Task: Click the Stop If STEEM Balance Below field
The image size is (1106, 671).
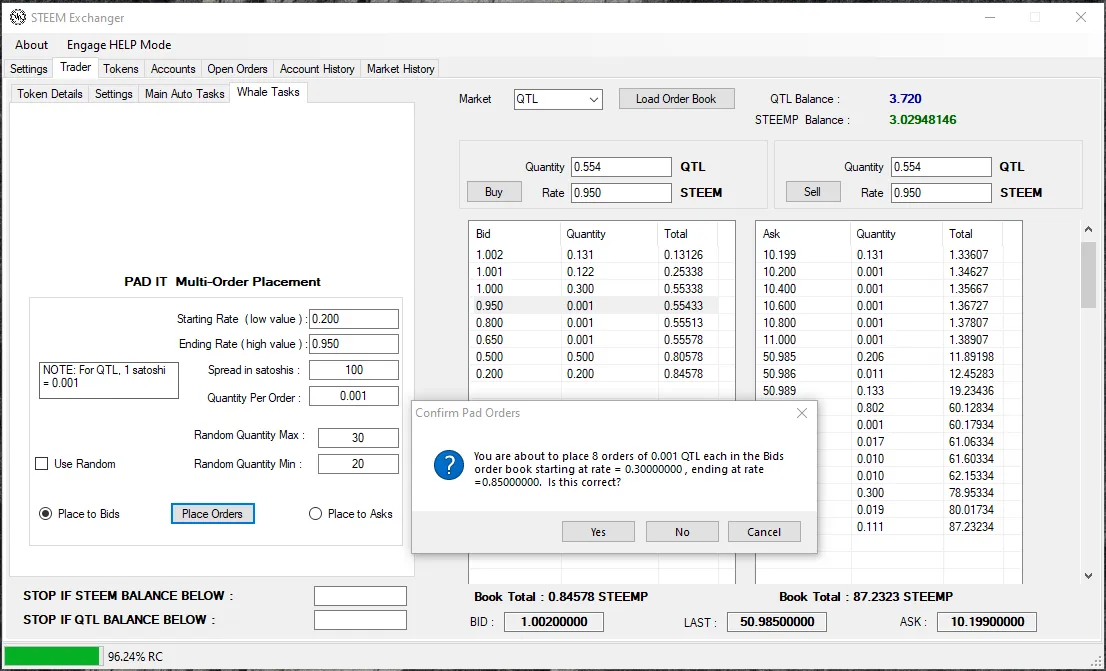Action: click(x=360, y=596)
